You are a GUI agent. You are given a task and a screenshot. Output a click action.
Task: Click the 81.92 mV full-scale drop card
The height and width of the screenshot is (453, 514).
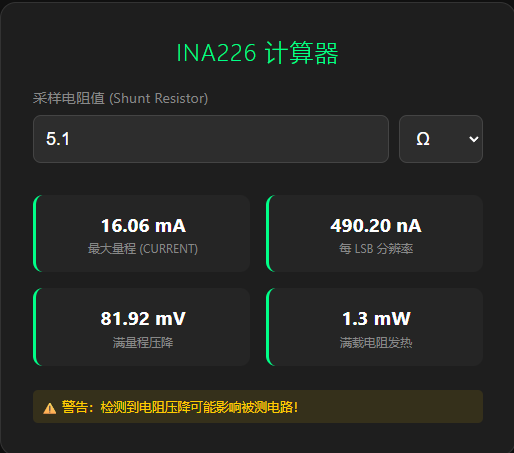click(x=141, y=327)
